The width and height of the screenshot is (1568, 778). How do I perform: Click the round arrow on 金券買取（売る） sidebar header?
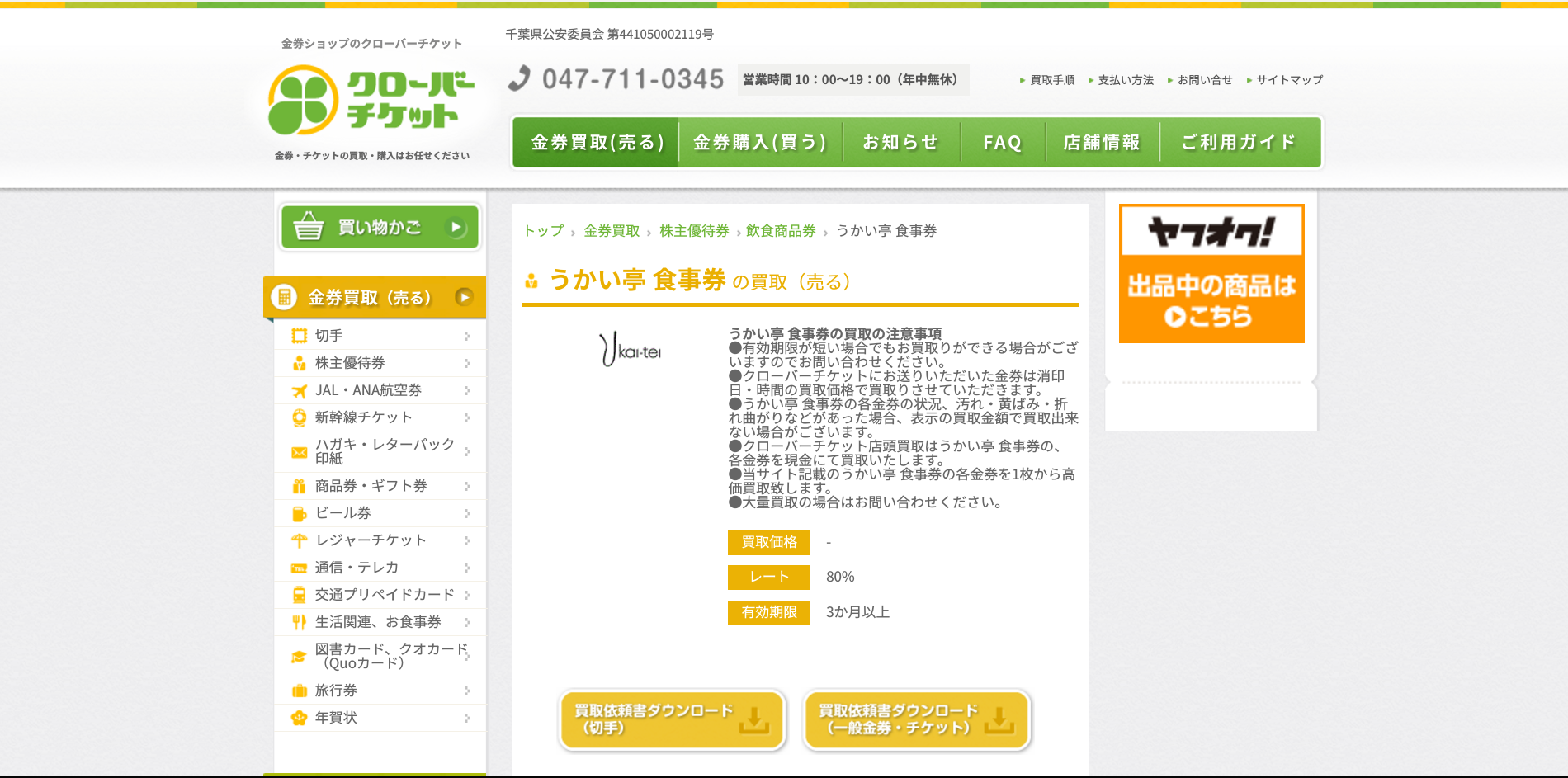click(464, 297)
